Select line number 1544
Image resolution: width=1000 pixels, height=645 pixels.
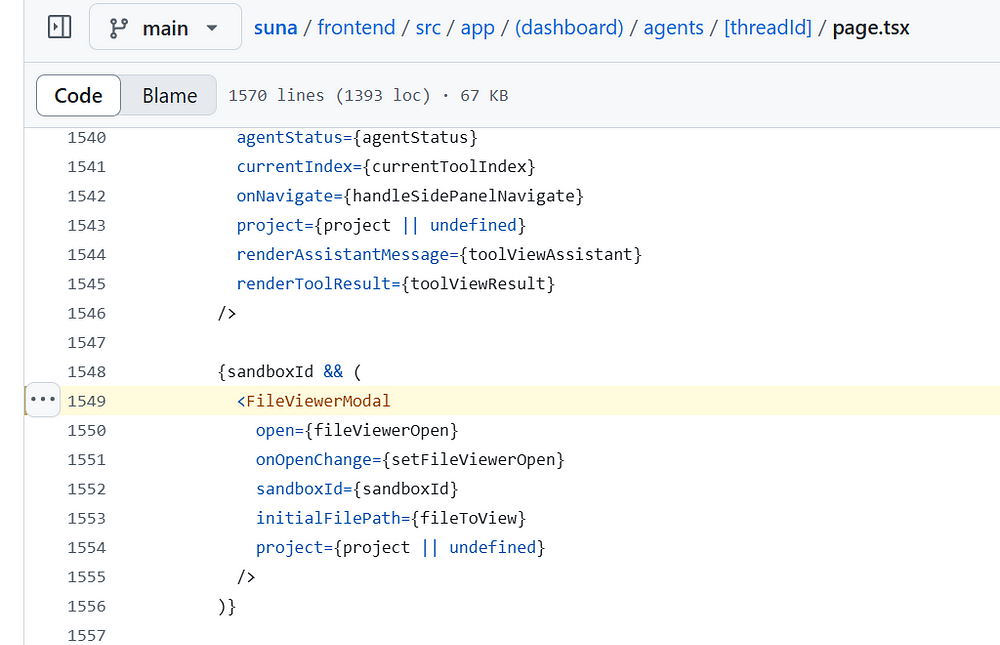pos(87,255)
